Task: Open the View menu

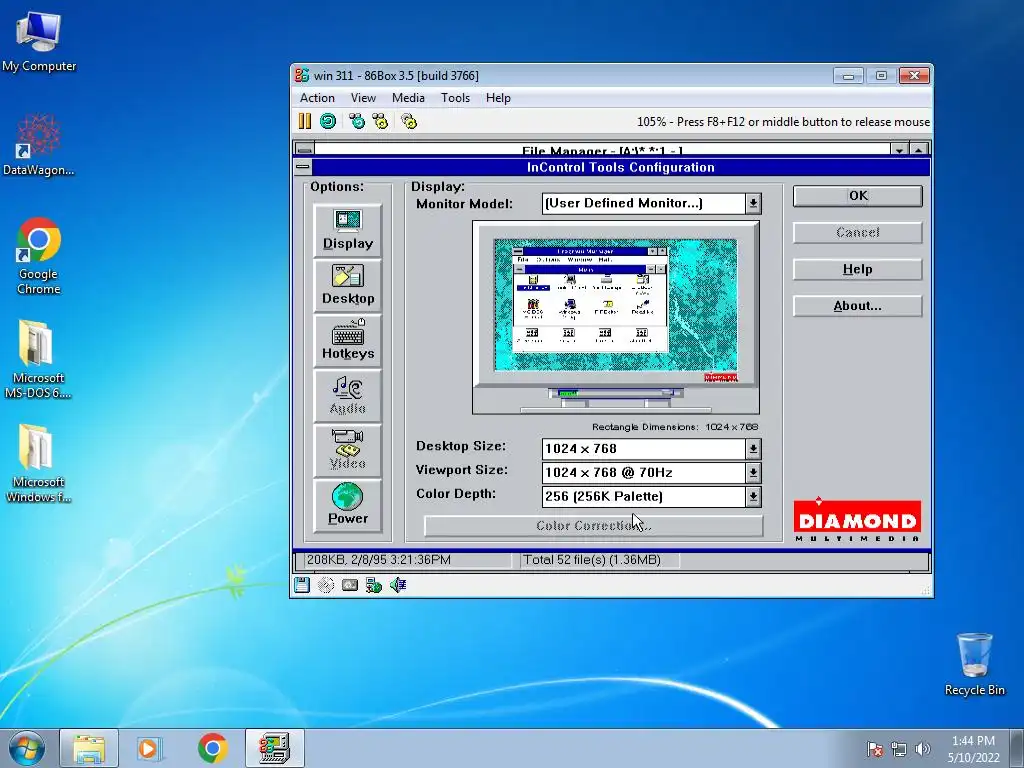Action: click(x=363, y=98)
